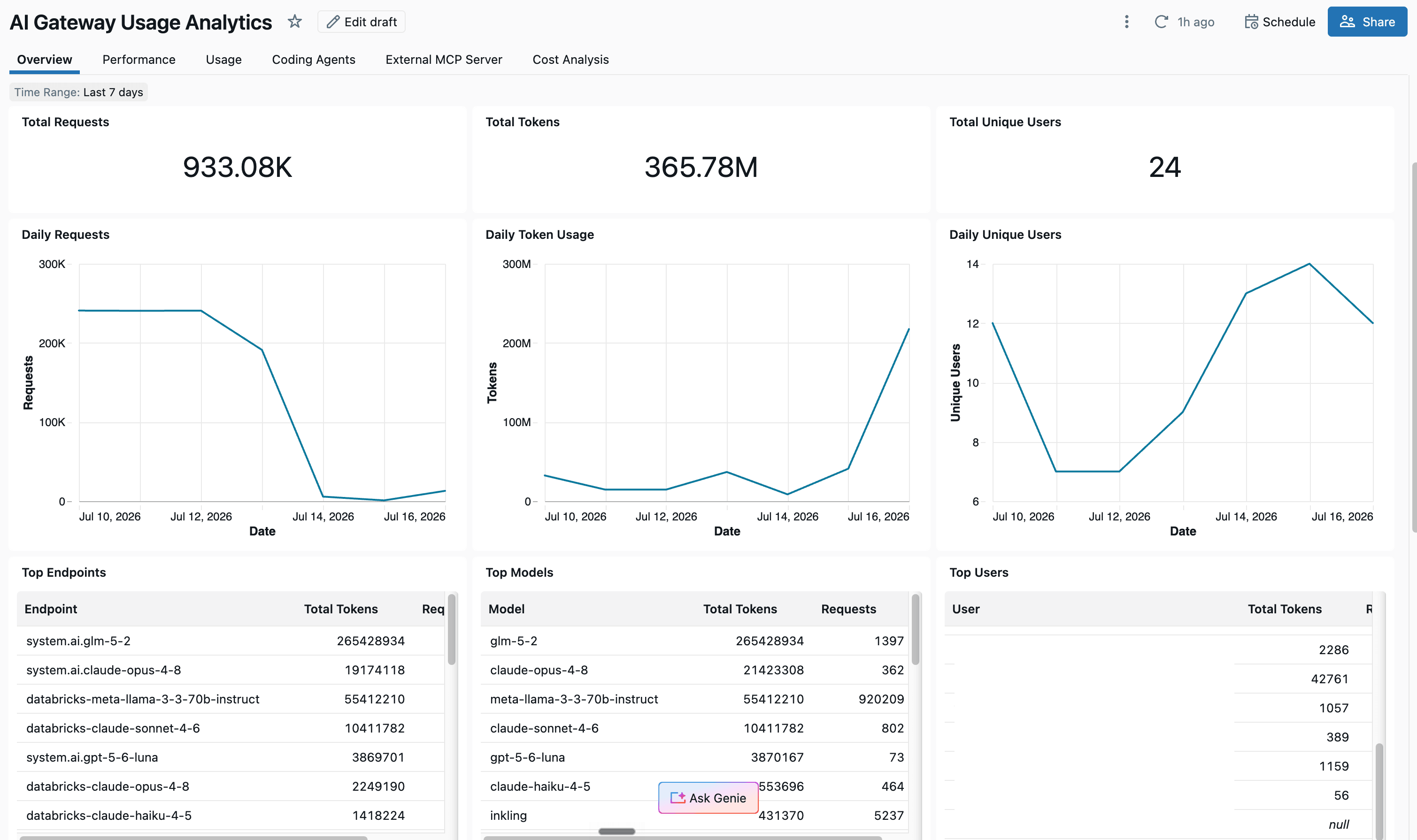Open the Cost Analysis tab
Image resolution: width=1417 pixels, height=840 pixels.
point(570,60)
